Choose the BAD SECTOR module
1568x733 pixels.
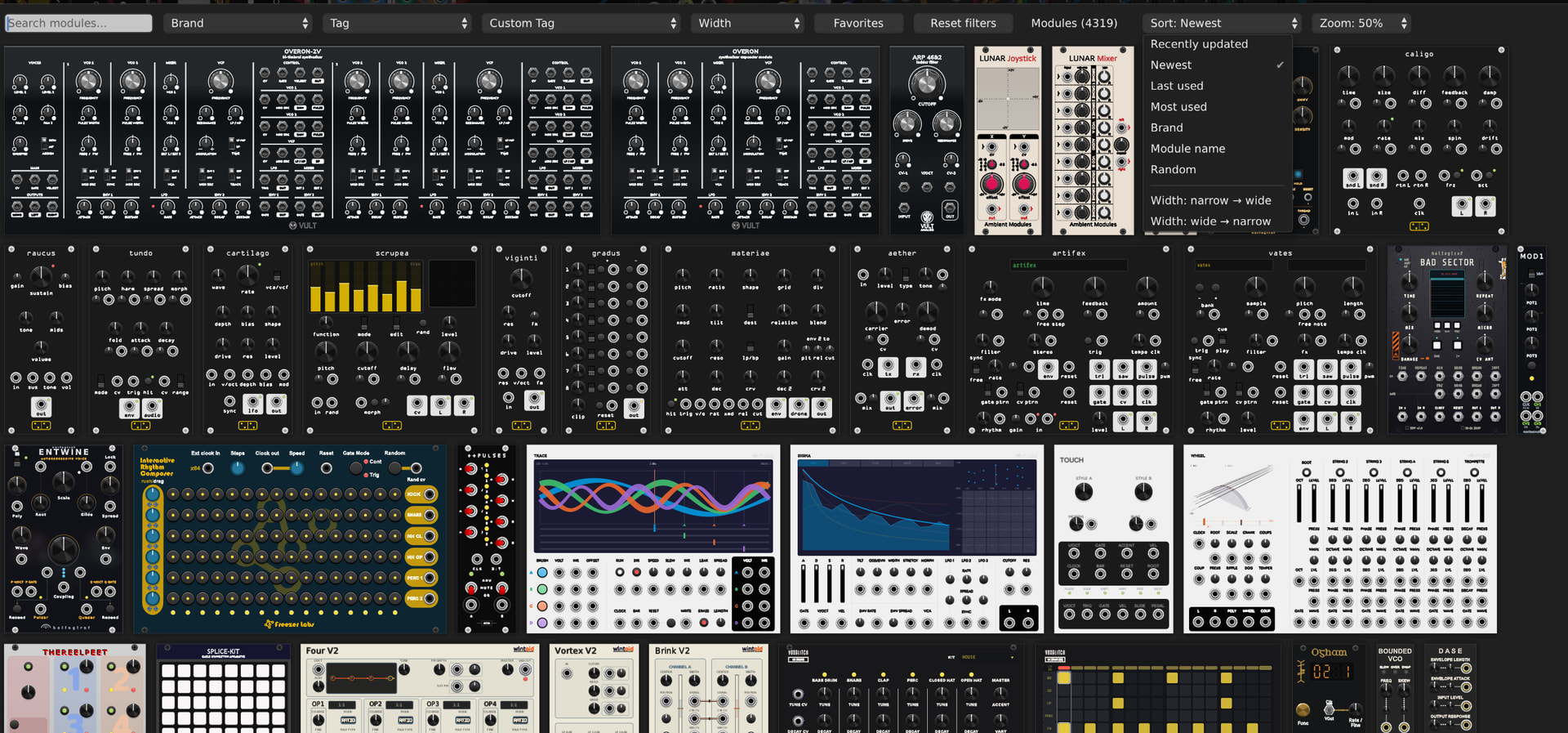pos(1447,339)
